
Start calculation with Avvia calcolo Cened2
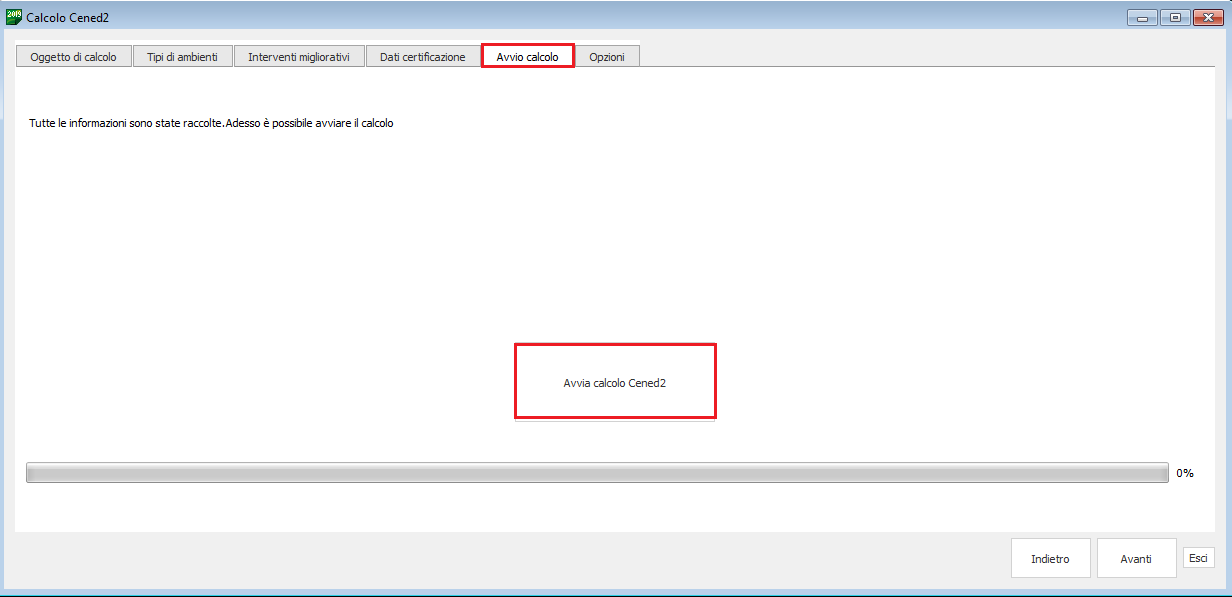615,382
